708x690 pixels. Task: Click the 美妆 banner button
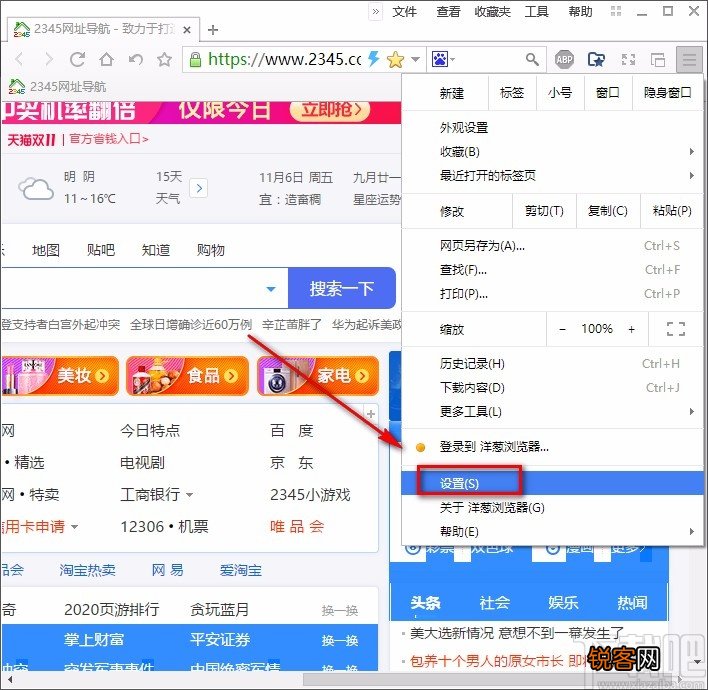pyautogui.click(x=60, y=376)
